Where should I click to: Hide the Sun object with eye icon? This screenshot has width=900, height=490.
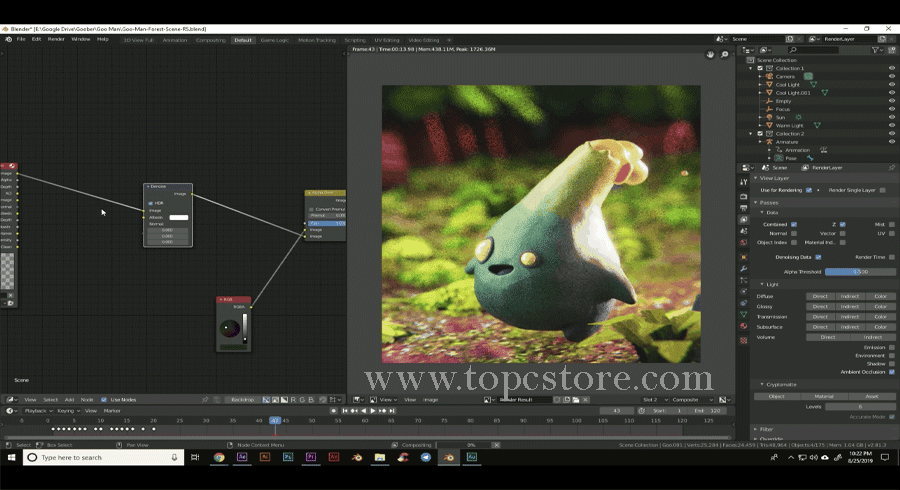891,117
